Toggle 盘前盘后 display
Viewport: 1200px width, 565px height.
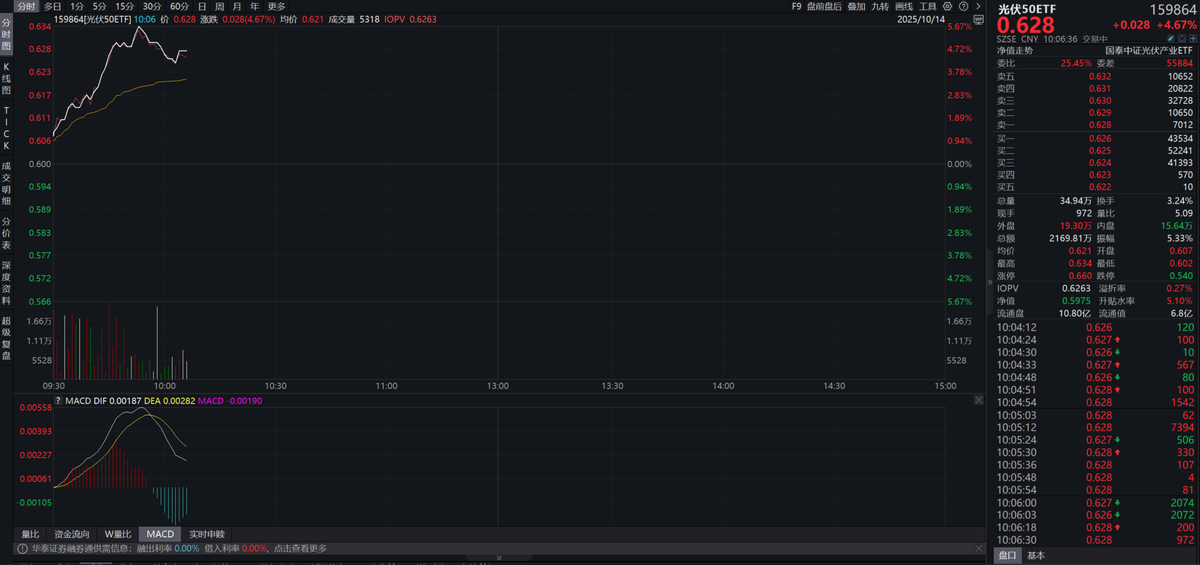coord(824,6)
